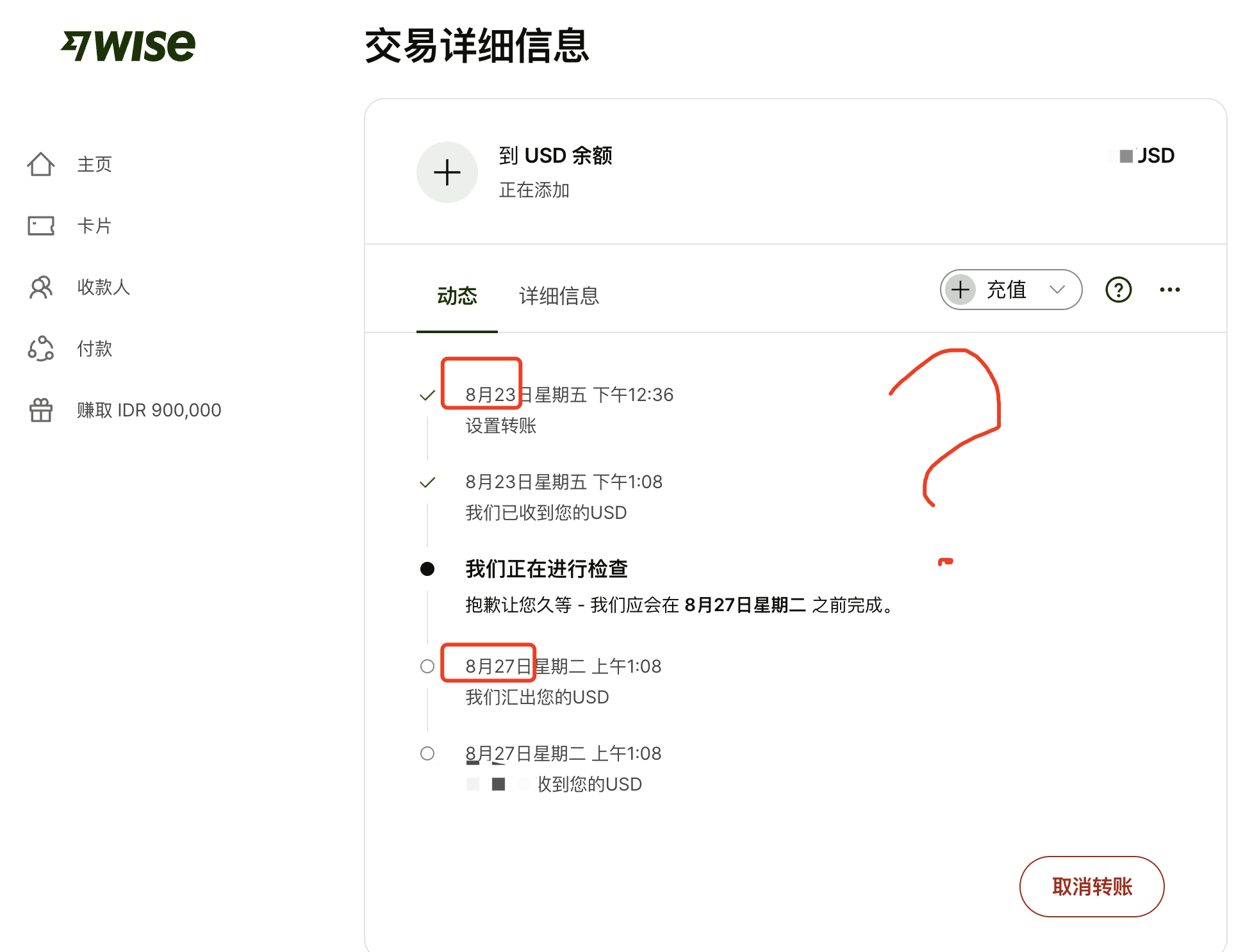Click the current 我们正在进行检查 step dot
Screen dimensions: 1252x952
tap(427, 569)
